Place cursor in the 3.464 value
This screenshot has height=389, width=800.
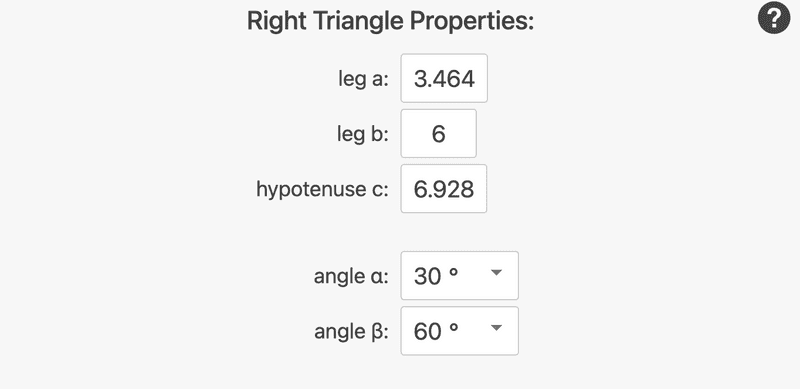(x=444, y=79)
